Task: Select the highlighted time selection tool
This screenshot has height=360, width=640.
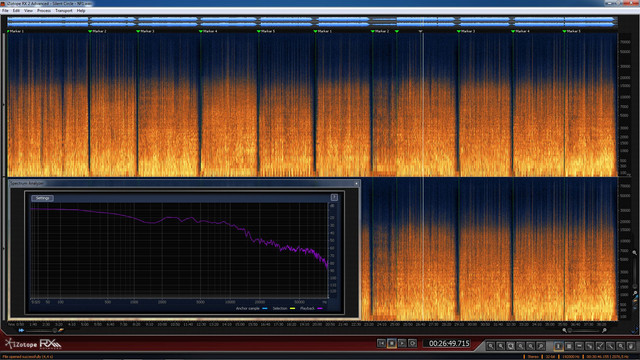Action: [558, 346]
